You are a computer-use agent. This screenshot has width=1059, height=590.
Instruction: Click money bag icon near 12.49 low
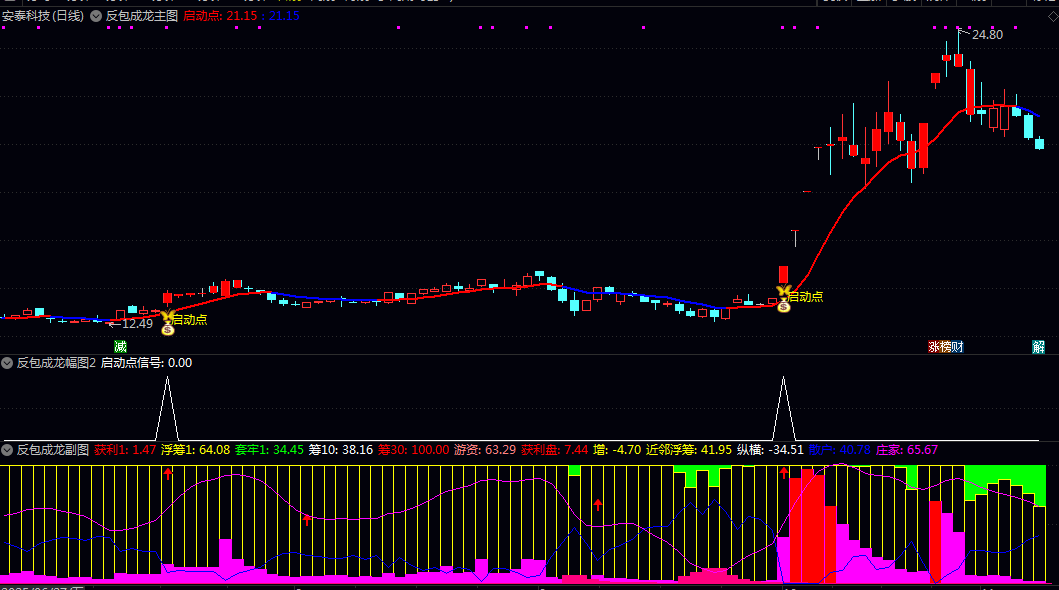click(168, 329)
